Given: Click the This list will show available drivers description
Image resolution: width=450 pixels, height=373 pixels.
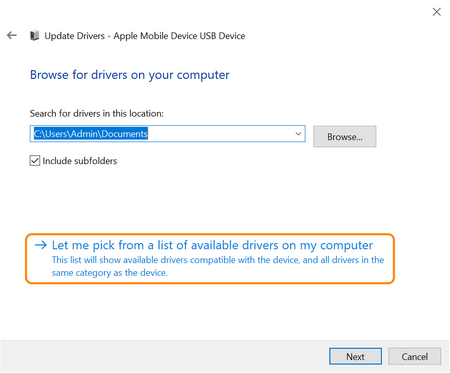Looking at the screenshot, I should click(218, 266).
